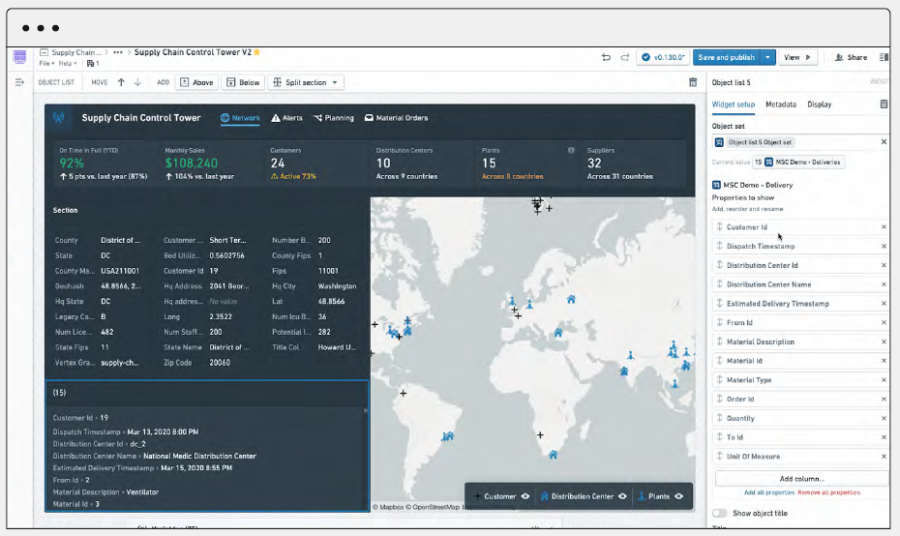Click Zip Code value 20060

220,363
